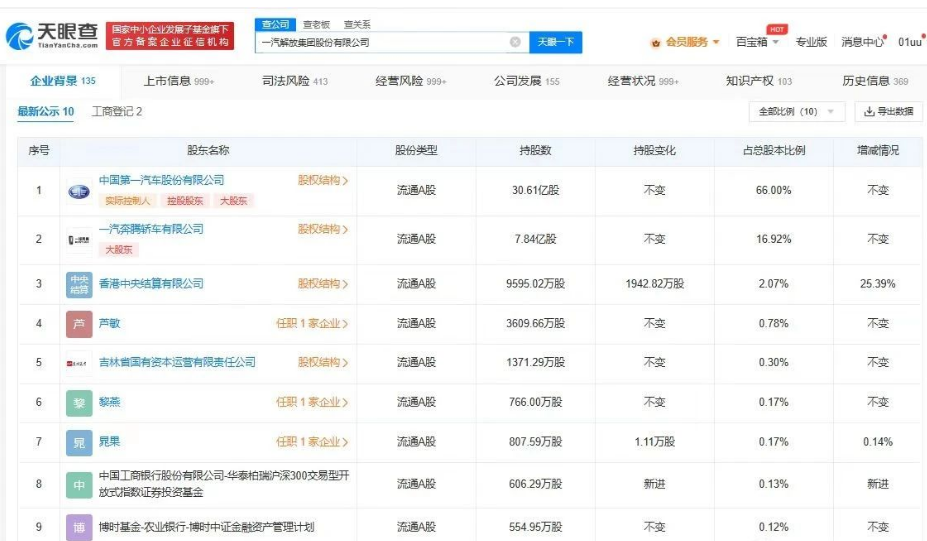This screenshot has width=927, height=541.
Task: Open avatar icon of 黎燕
Action: tap(79, 403)
